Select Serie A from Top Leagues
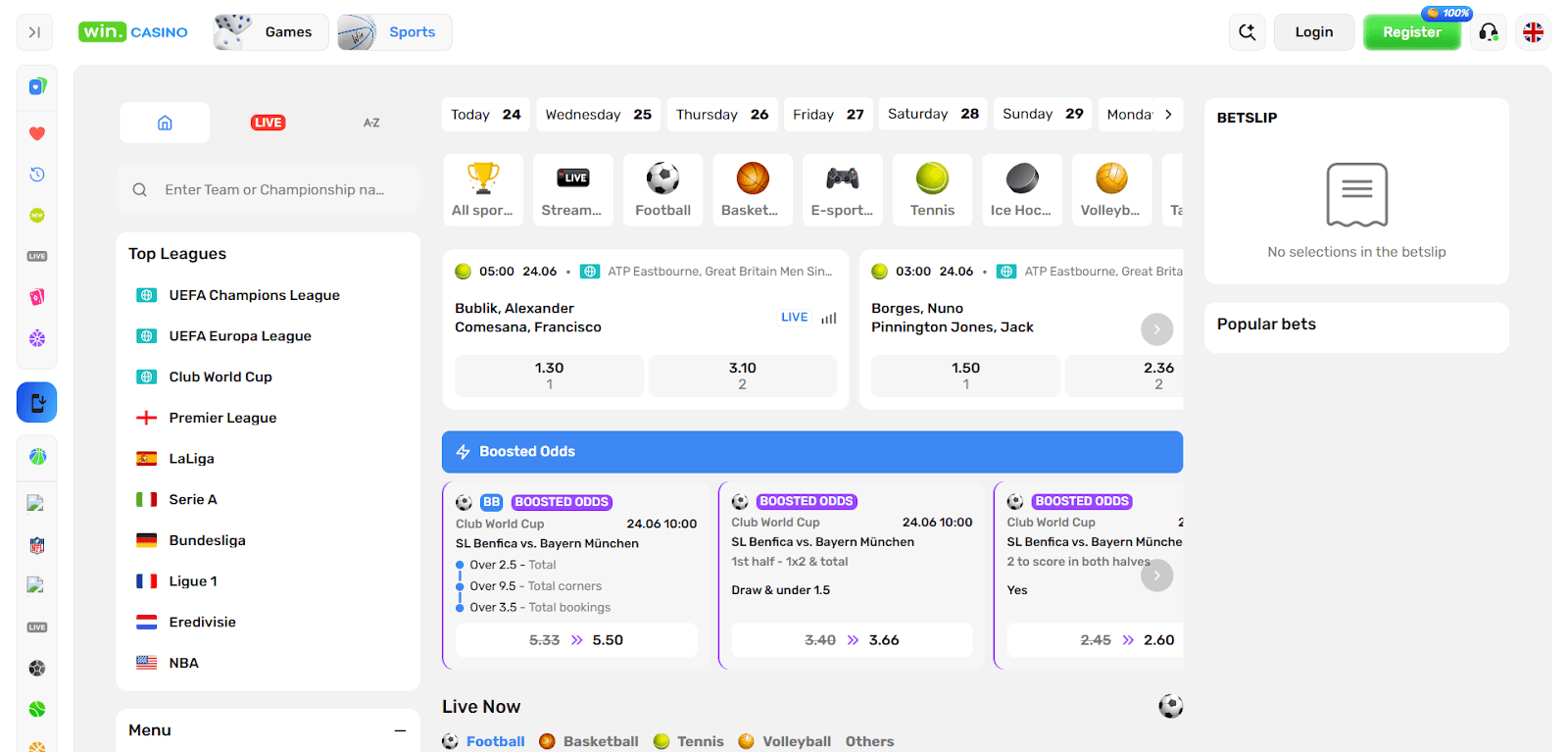Image resolution: width=1568 pixels, height=752 pixels. pos(193,500)
